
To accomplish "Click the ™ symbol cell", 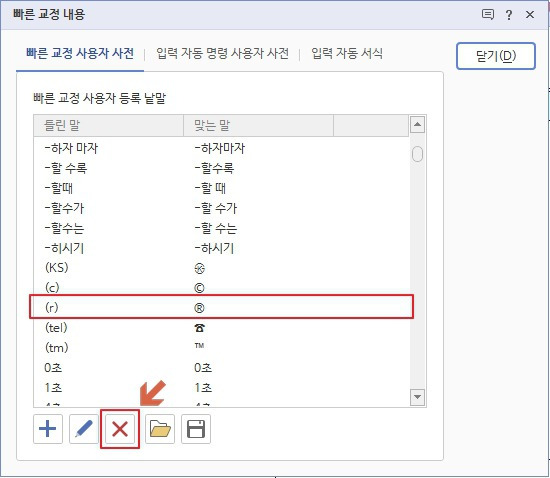I will 199,346.
